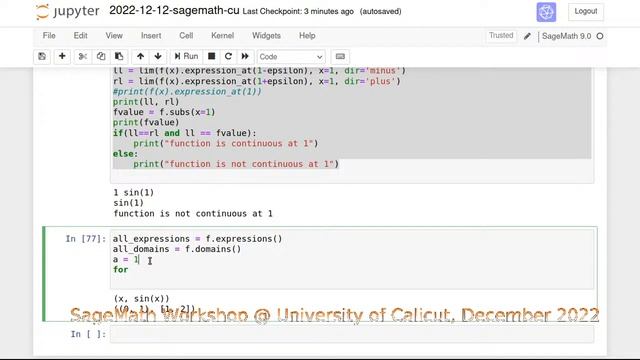
Task: Click the 'else:' code line
Action: click(125, 154)
